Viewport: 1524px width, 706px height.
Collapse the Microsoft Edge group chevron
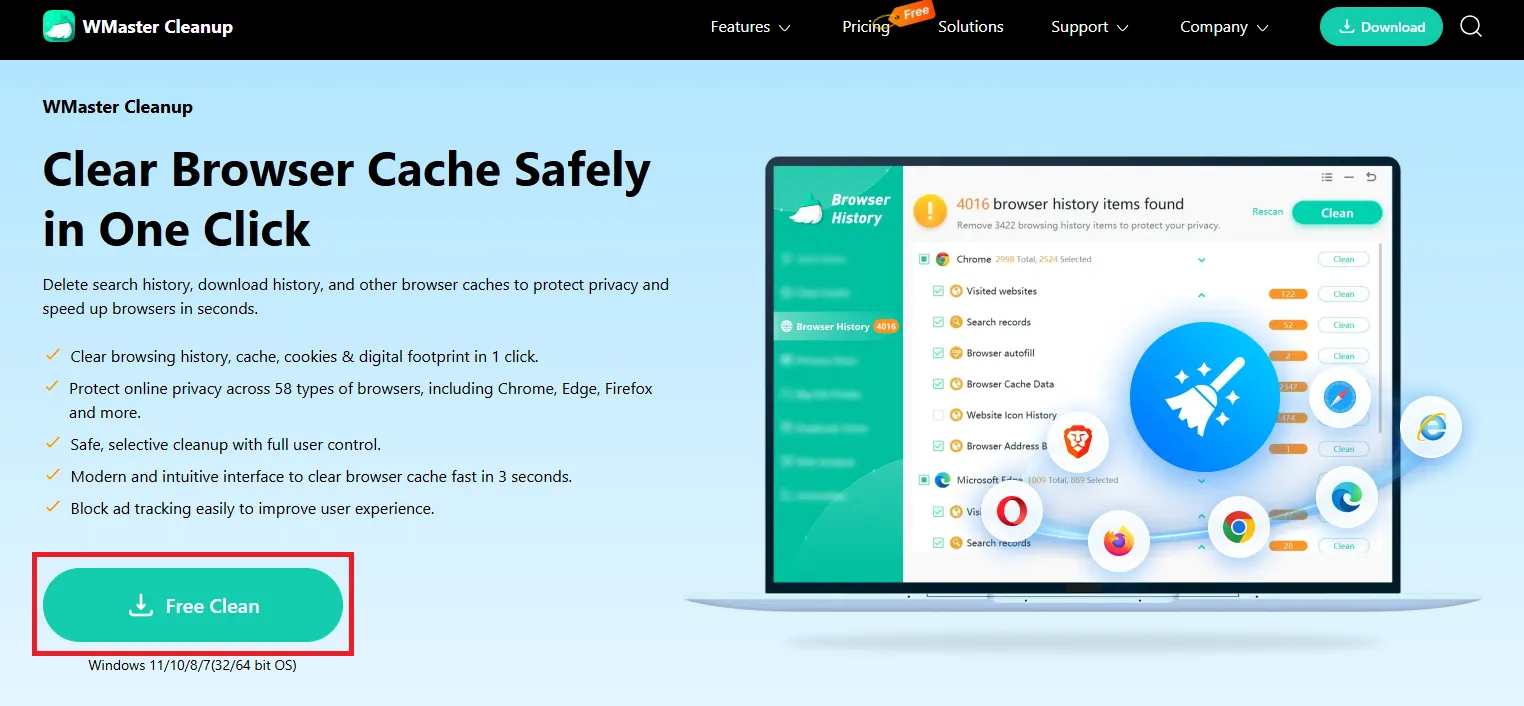(x=1201, y=481)
